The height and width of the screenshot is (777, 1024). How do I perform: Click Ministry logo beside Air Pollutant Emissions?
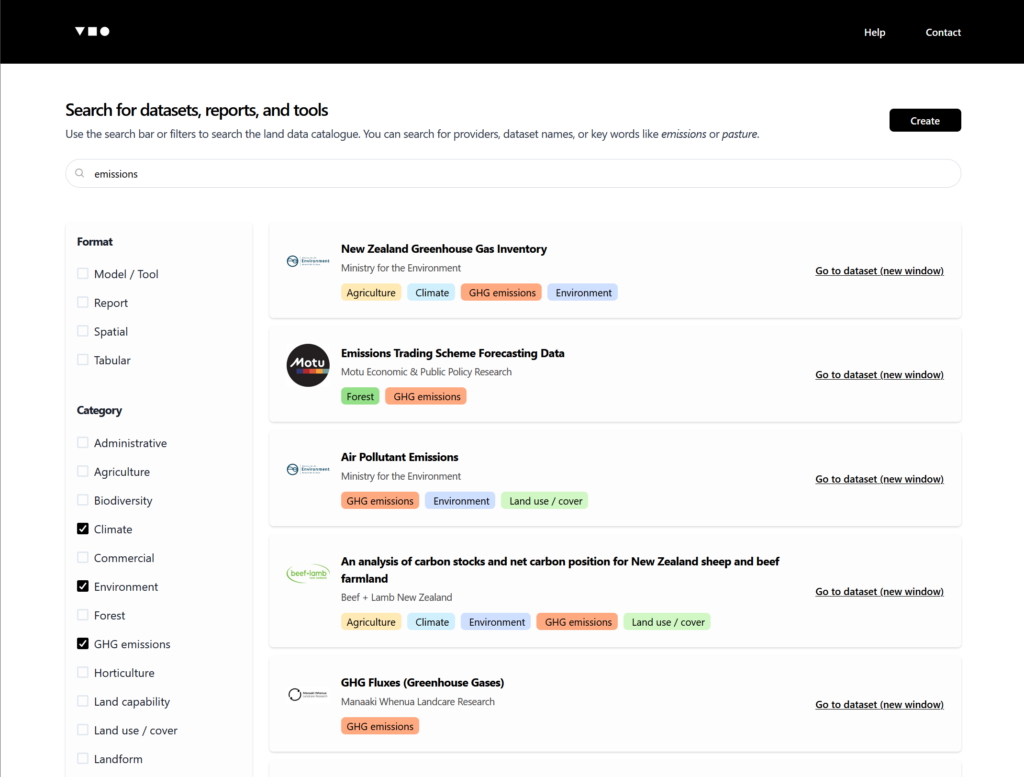pos(308,469)
